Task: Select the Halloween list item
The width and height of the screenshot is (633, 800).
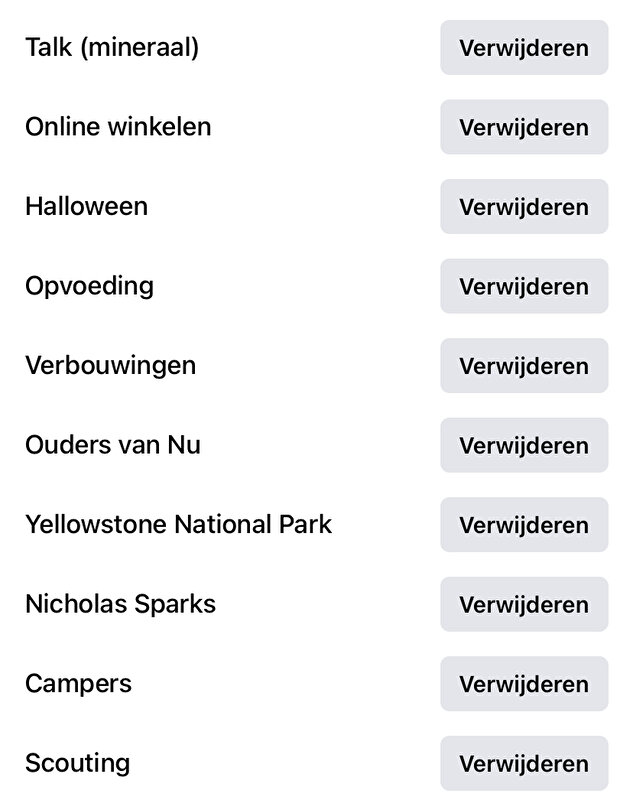Action: (86, 206)
